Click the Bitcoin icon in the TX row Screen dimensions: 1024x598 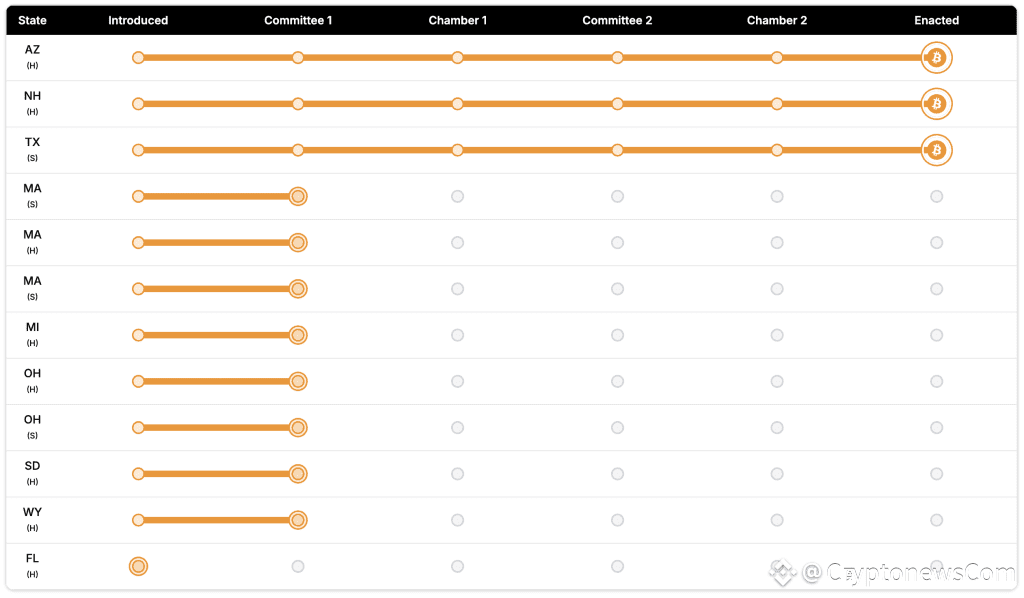coord(936,150)
